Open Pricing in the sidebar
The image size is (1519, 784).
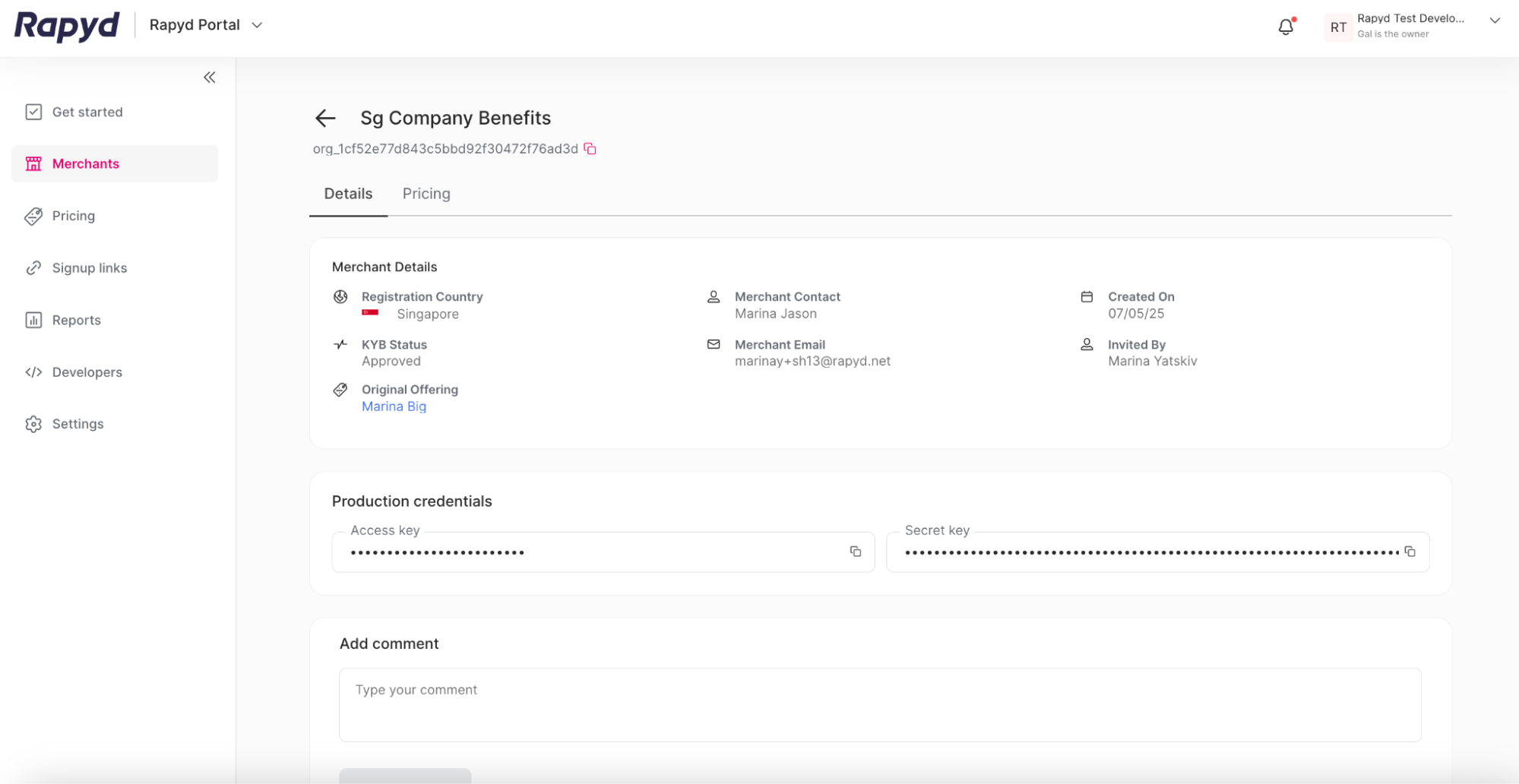(115, 216)
